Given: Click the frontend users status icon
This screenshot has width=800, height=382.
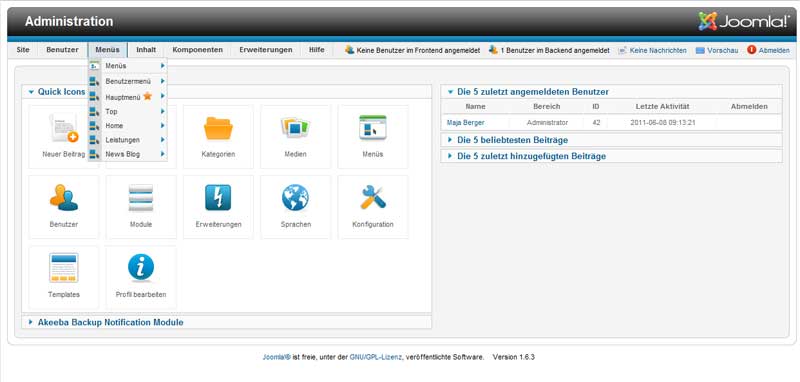Looking at the screenshot, I should [x=349, y=50].
